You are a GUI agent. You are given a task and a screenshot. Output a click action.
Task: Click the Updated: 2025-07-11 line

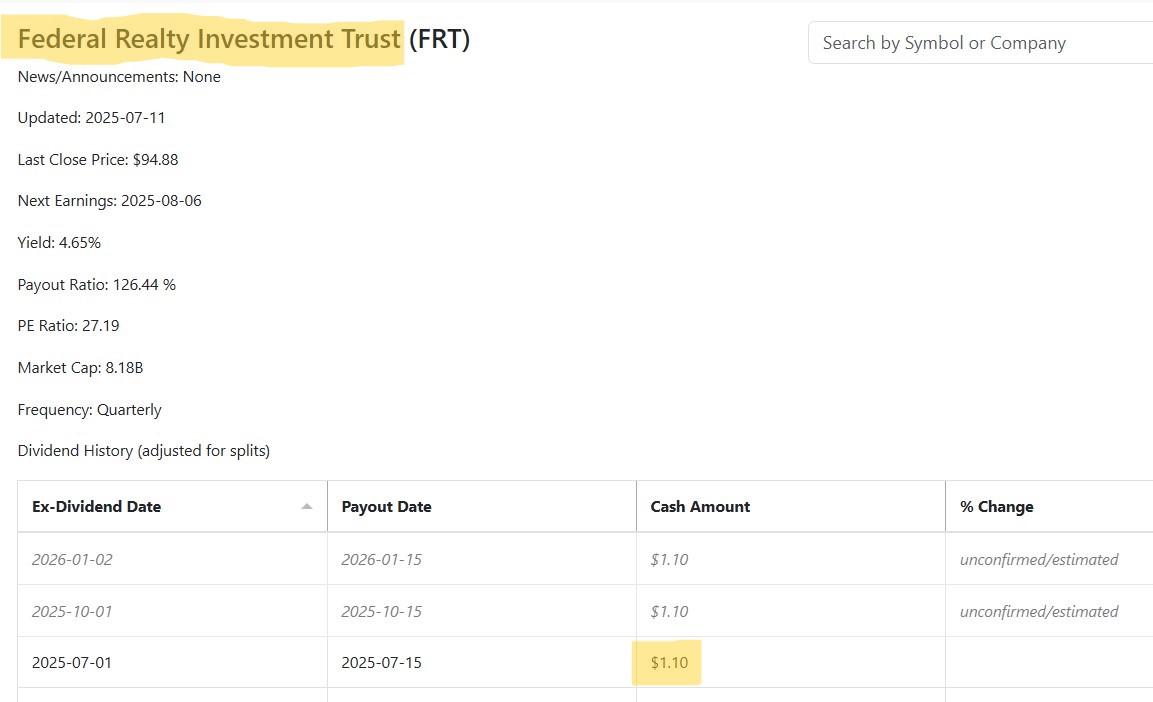tap(91, 118)
